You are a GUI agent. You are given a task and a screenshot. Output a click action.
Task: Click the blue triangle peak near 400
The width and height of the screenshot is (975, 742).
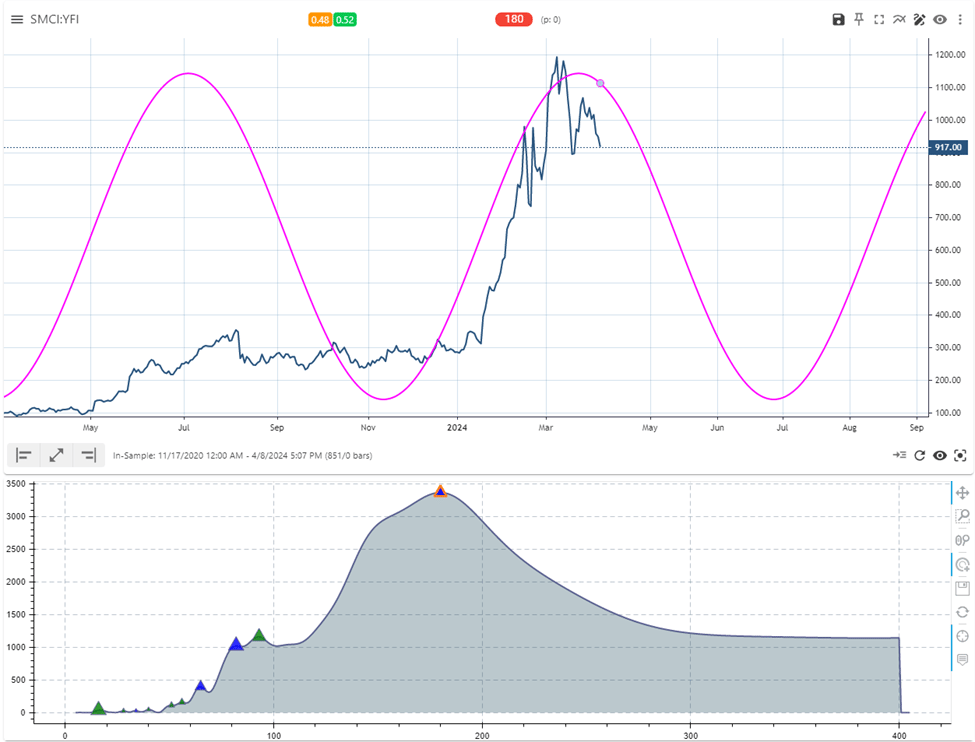coord(200,686)
